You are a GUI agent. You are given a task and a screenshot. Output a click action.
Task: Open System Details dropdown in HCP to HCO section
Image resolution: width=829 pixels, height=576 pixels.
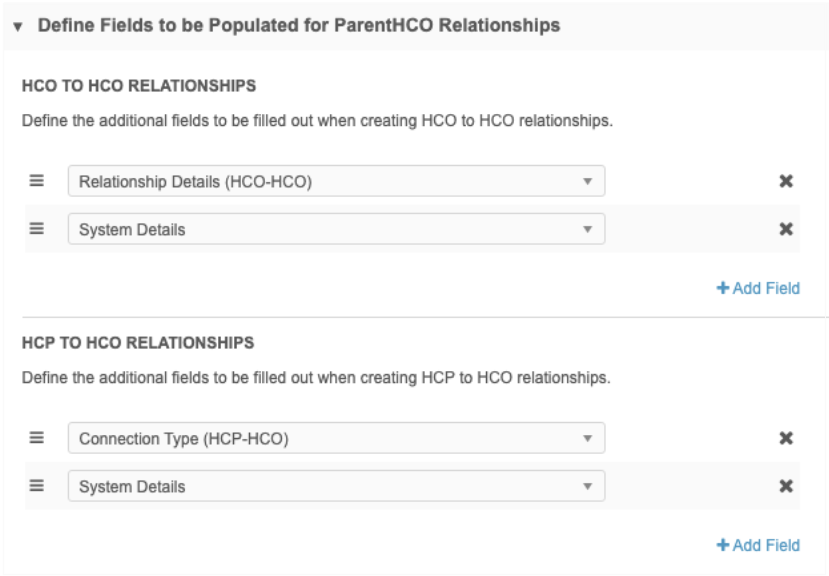[x=336, y=486]
